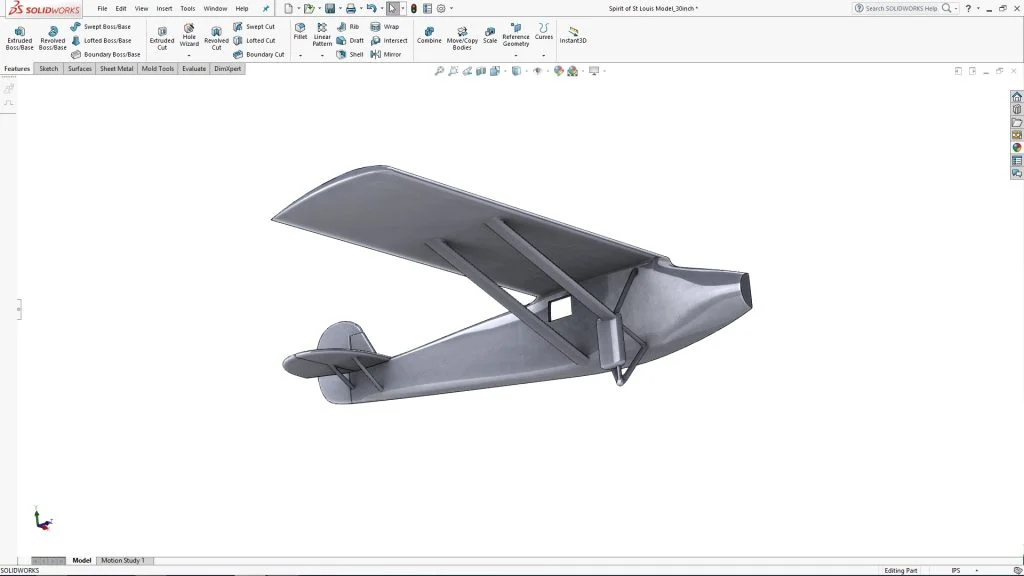1024x576 pixels.
Task: Select the Extruded Boss/Base tool
Action: [19, 37]
